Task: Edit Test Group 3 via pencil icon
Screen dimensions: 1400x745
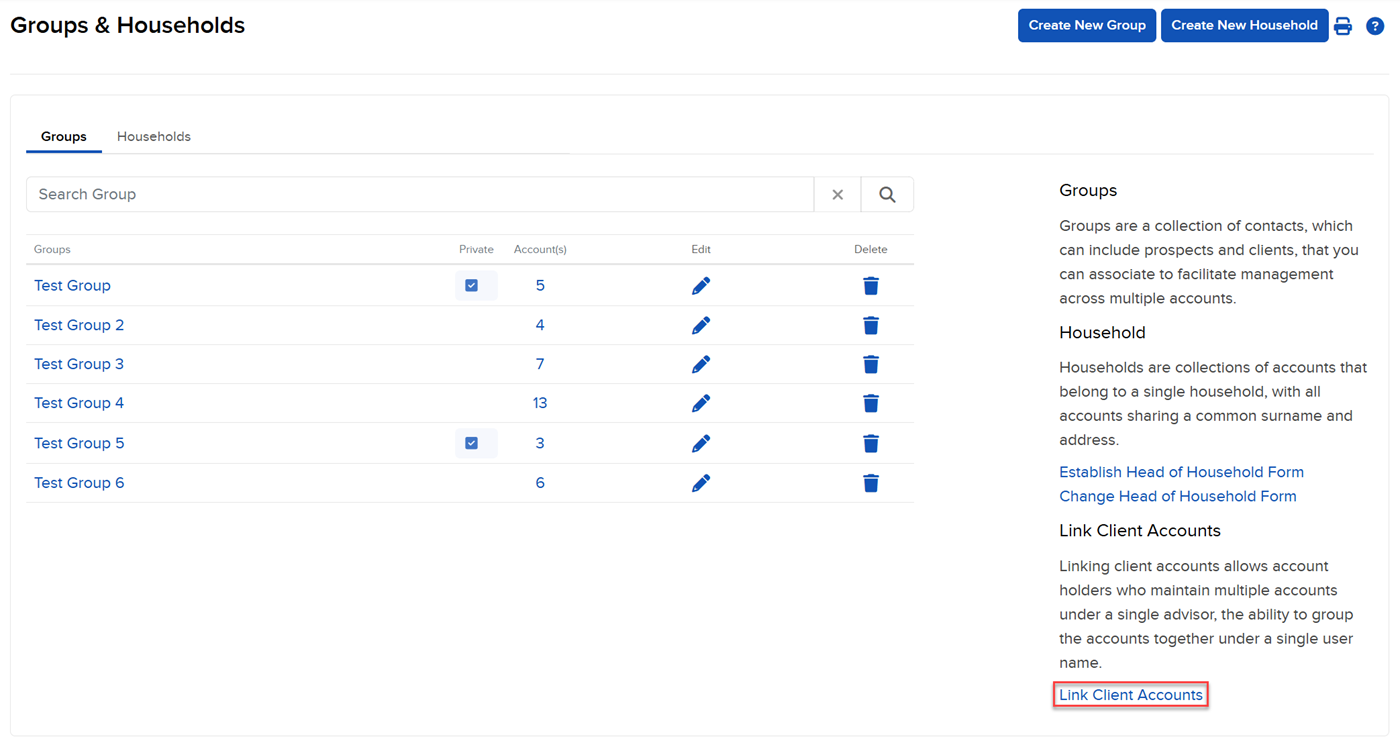Action: [x=700, y=363]
